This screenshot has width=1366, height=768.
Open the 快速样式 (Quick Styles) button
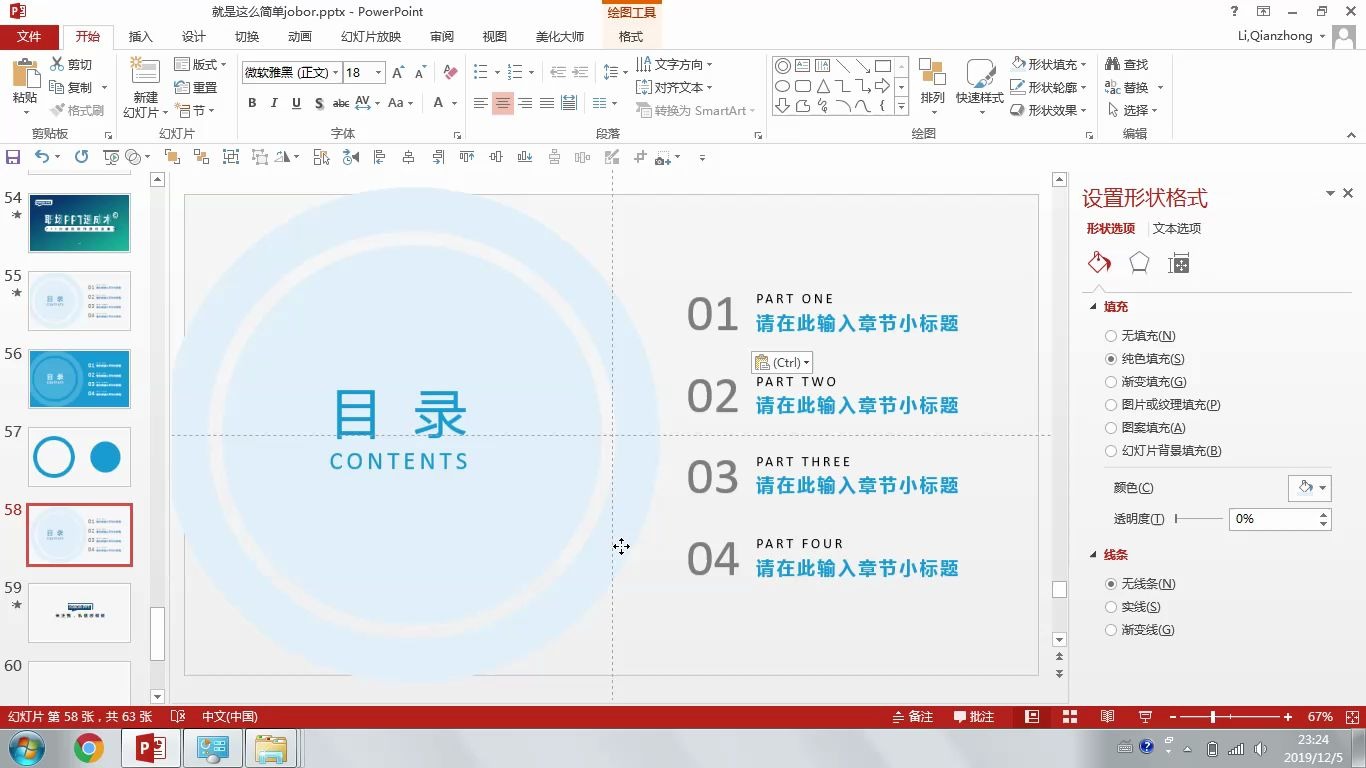tap(980, 84)
